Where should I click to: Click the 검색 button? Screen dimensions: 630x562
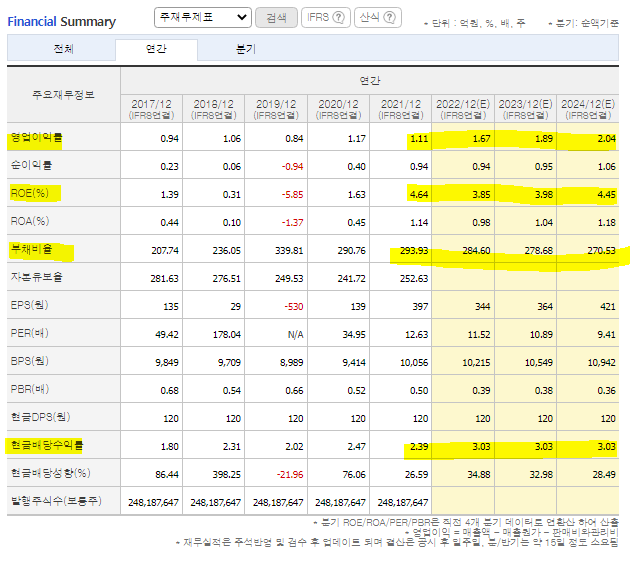point(276,17)
